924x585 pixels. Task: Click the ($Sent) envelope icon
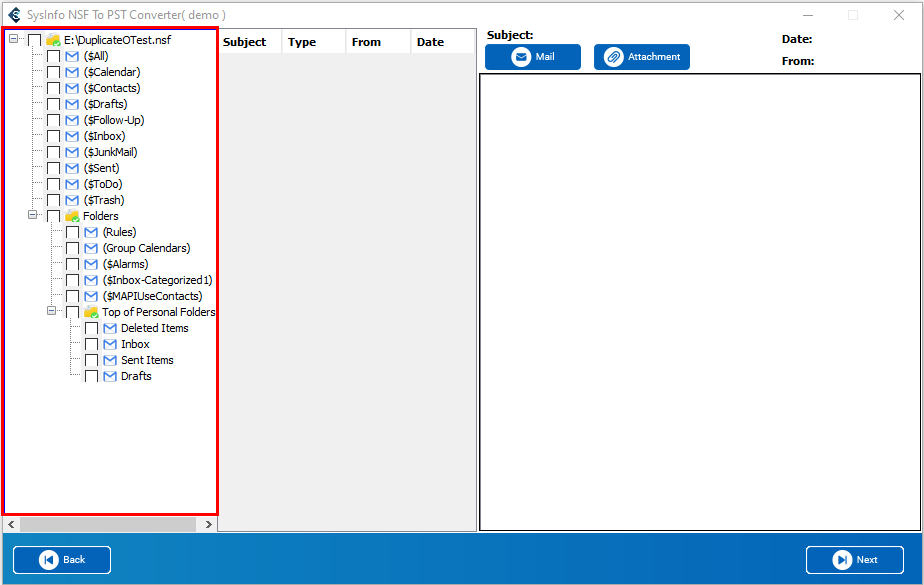72,168
